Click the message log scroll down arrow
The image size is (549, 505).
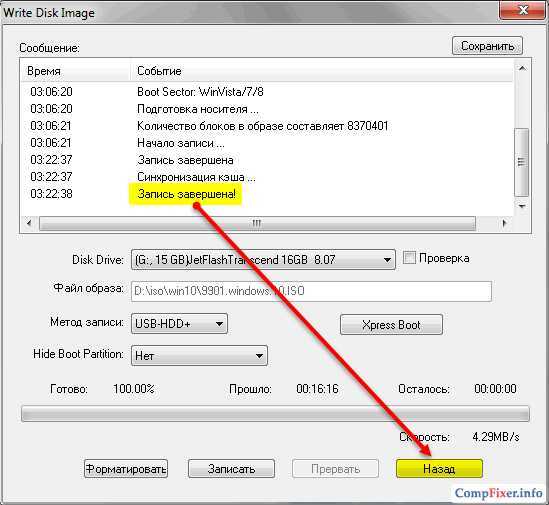pyautogui.click(x=522, y=206)
